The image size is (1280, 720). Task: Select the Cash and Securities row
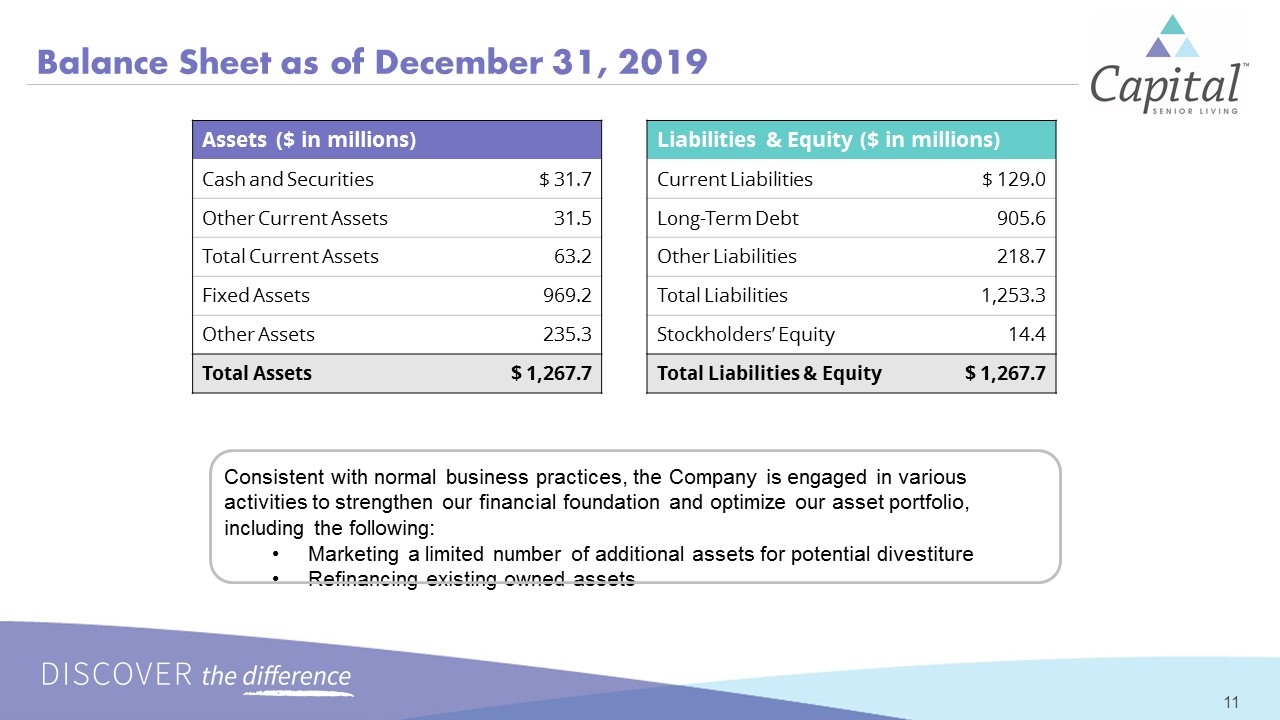coord(398,179)
